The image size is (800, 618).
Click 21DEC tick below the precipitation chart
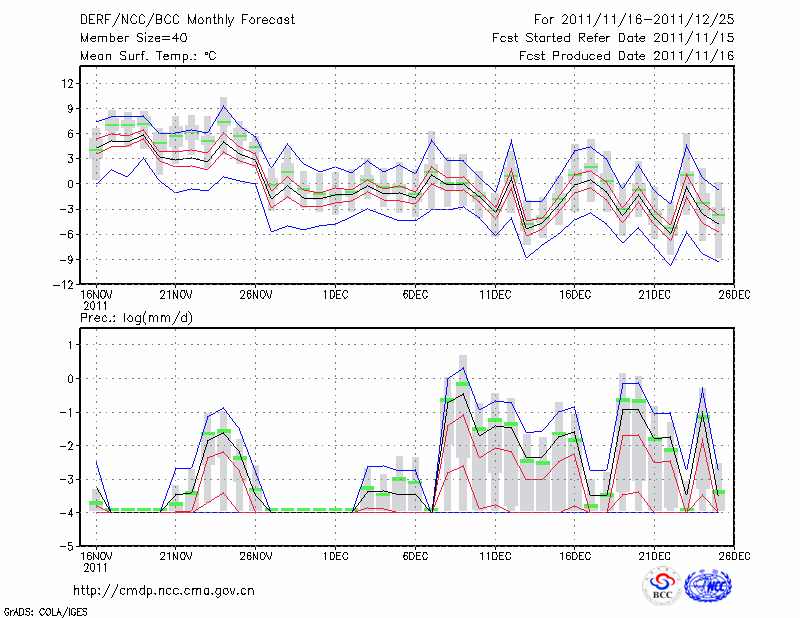(655, 556)
